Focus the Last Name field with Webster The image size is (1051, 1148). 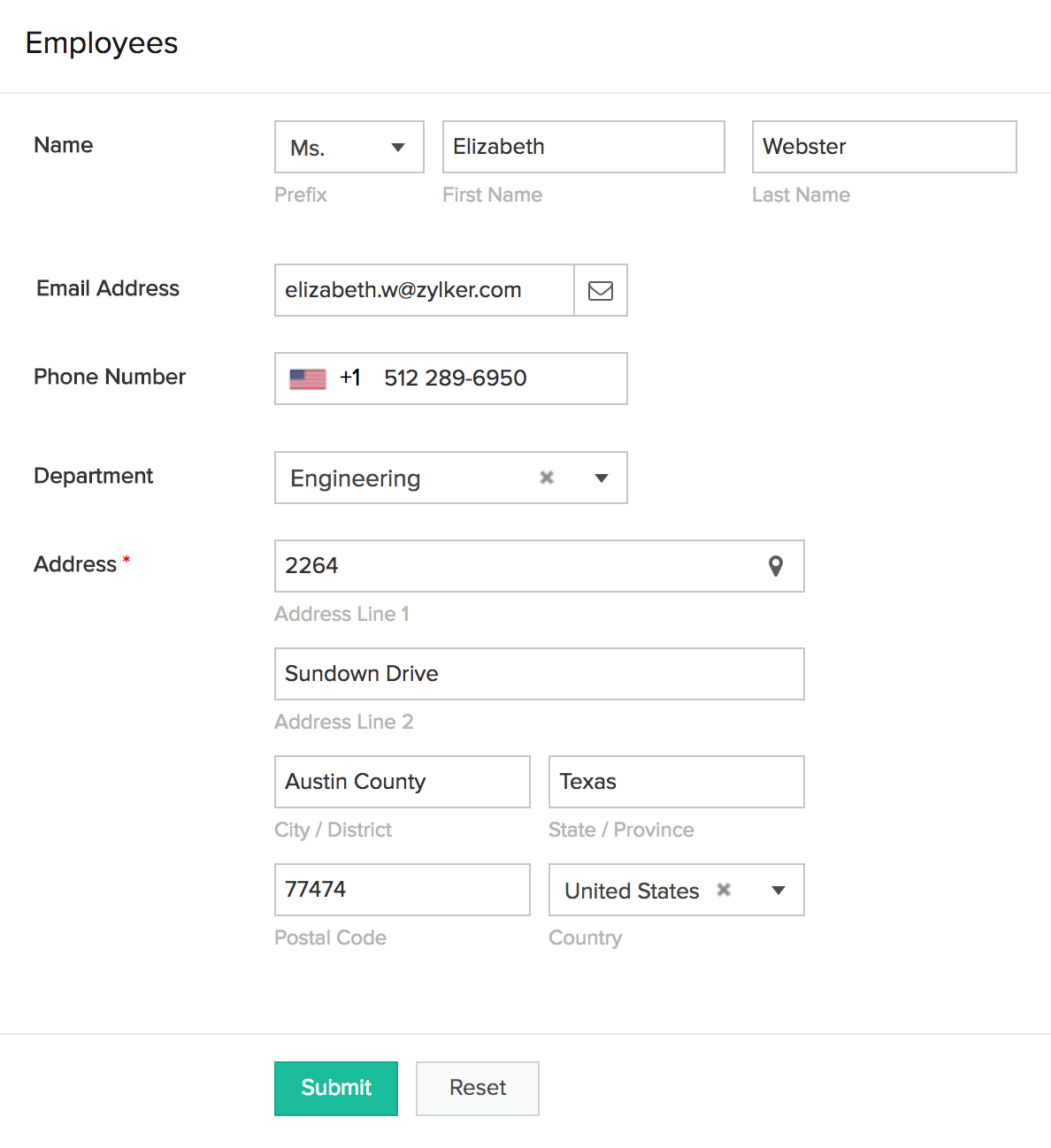[x=885, y=147]
